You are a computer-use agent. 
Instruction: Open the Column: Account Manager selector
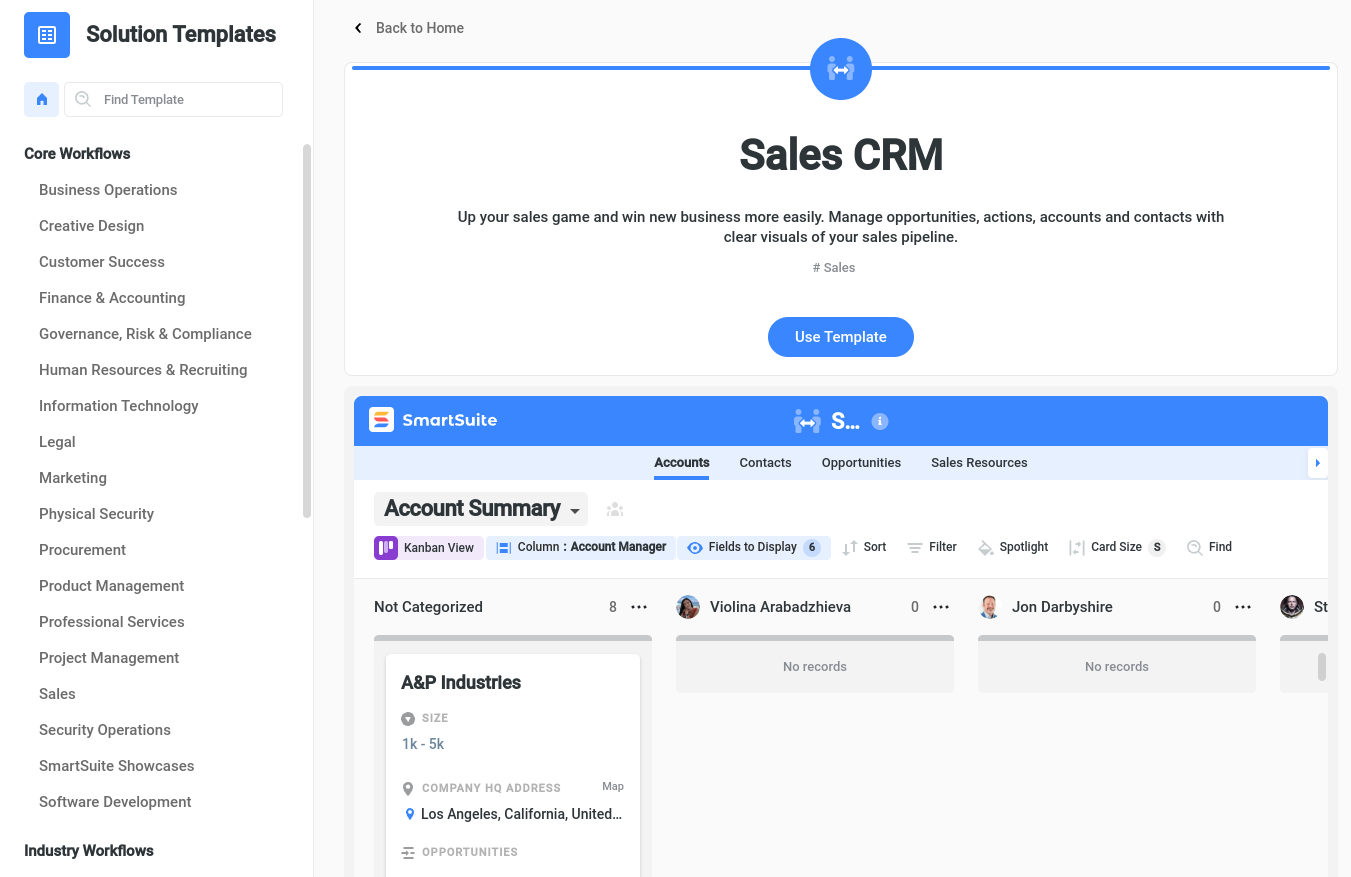(x=581, y=547)
